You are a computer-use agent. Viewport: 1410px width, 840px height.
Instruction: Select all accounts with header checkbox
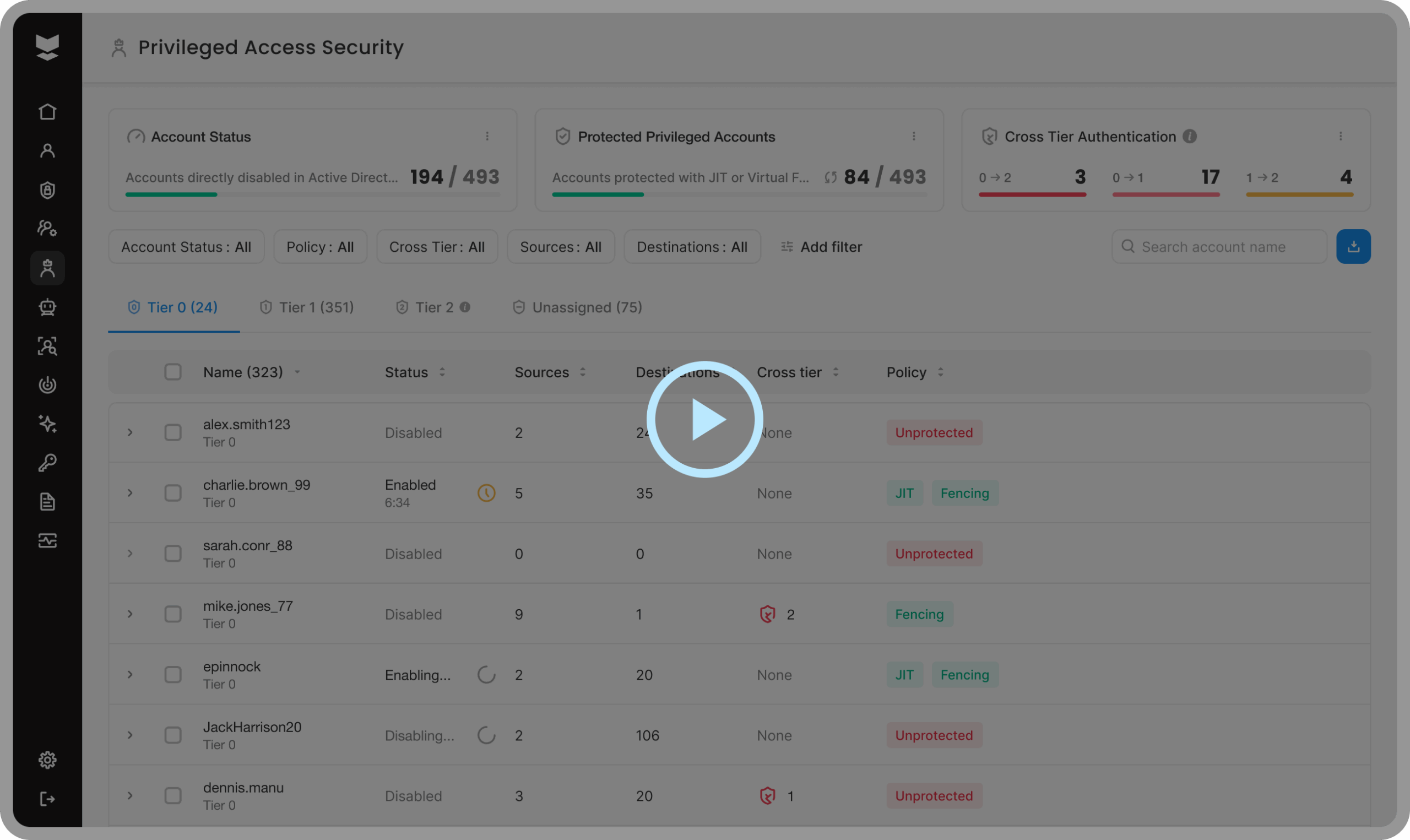172,372
